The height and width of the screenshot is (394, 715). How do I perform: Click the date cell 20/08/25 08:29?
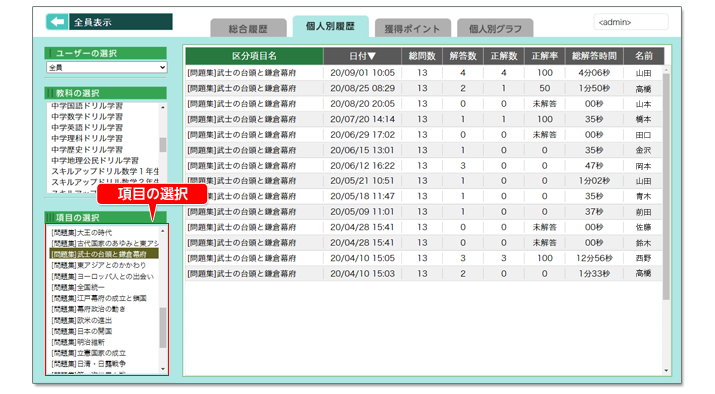(363, 88)
